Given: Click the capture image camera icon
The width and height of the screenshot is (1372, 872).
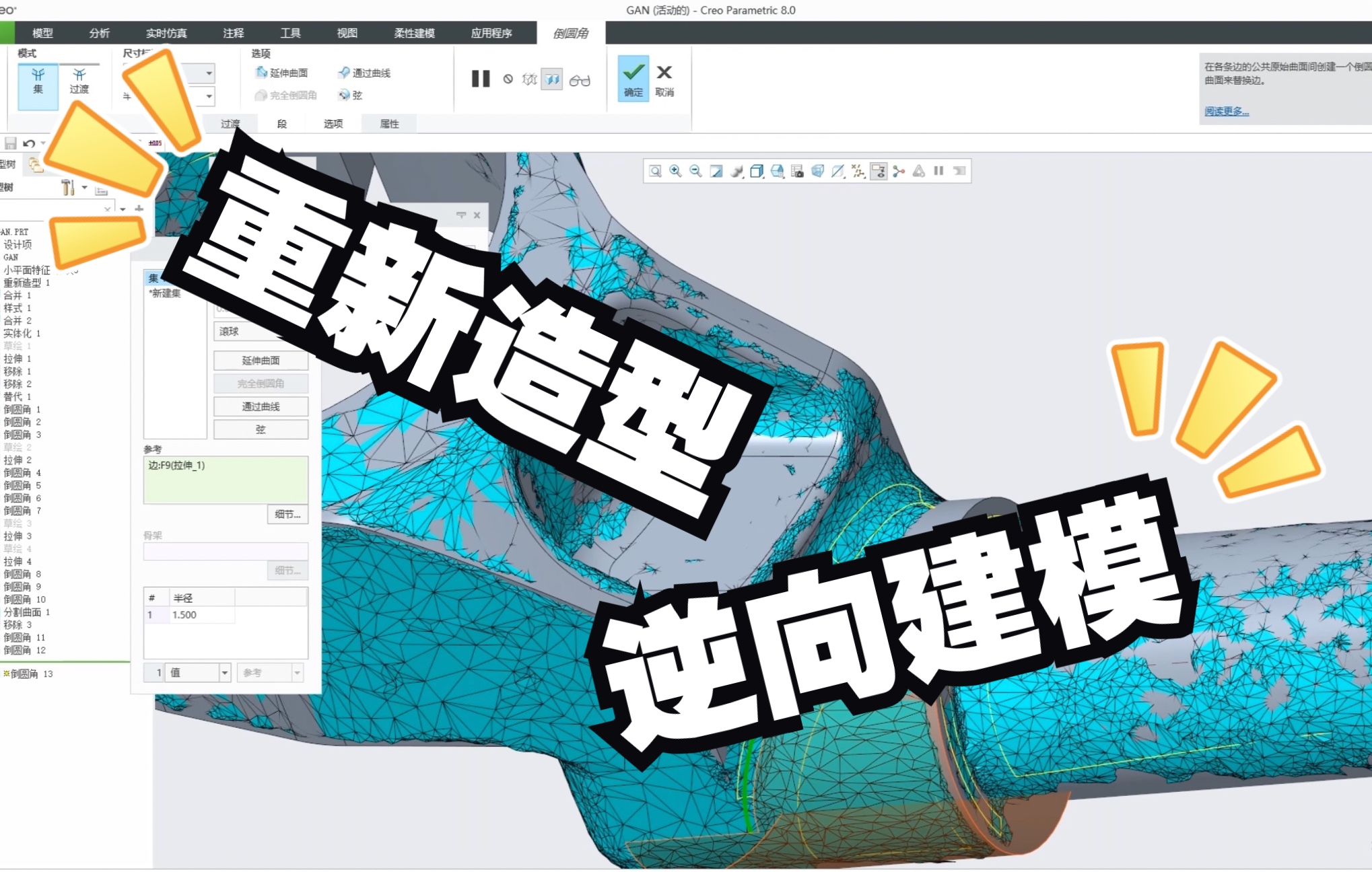Looking at the screenshot, I should pyautogui.click(x=797, y=171).
